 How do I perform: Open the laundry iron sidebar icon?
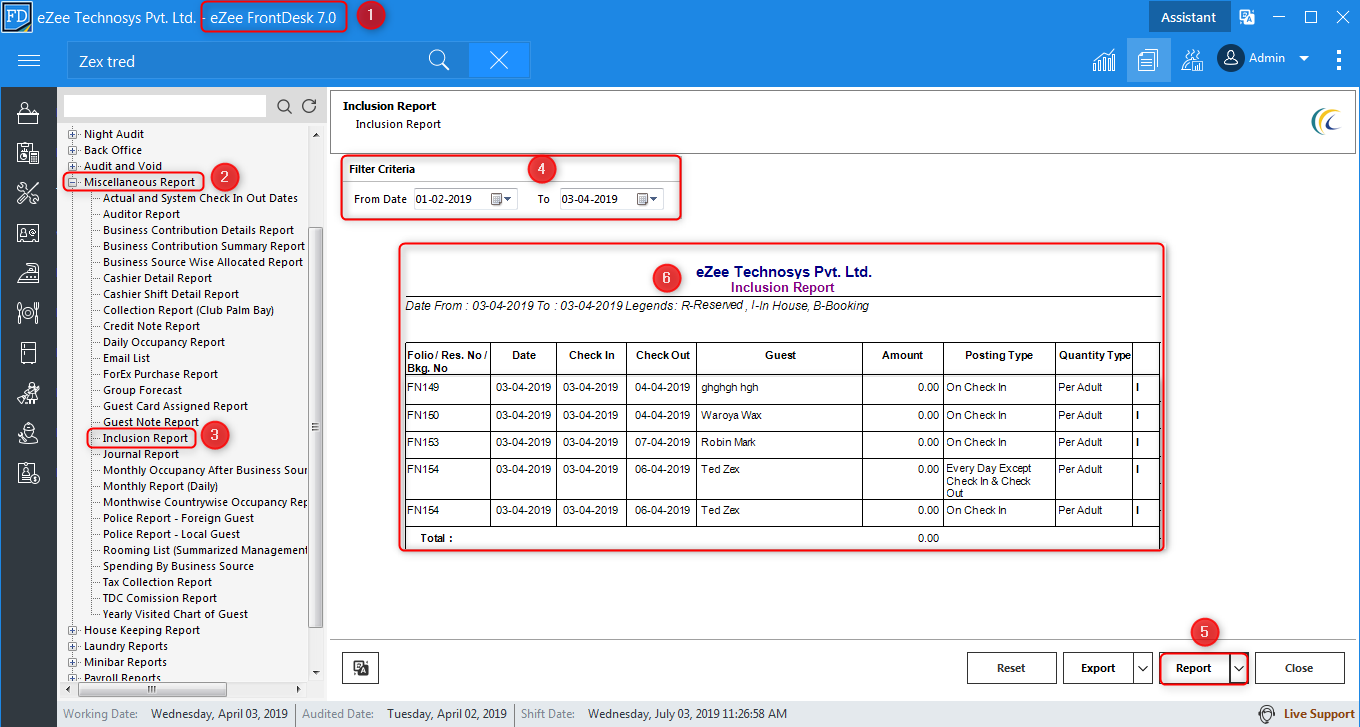28,273
